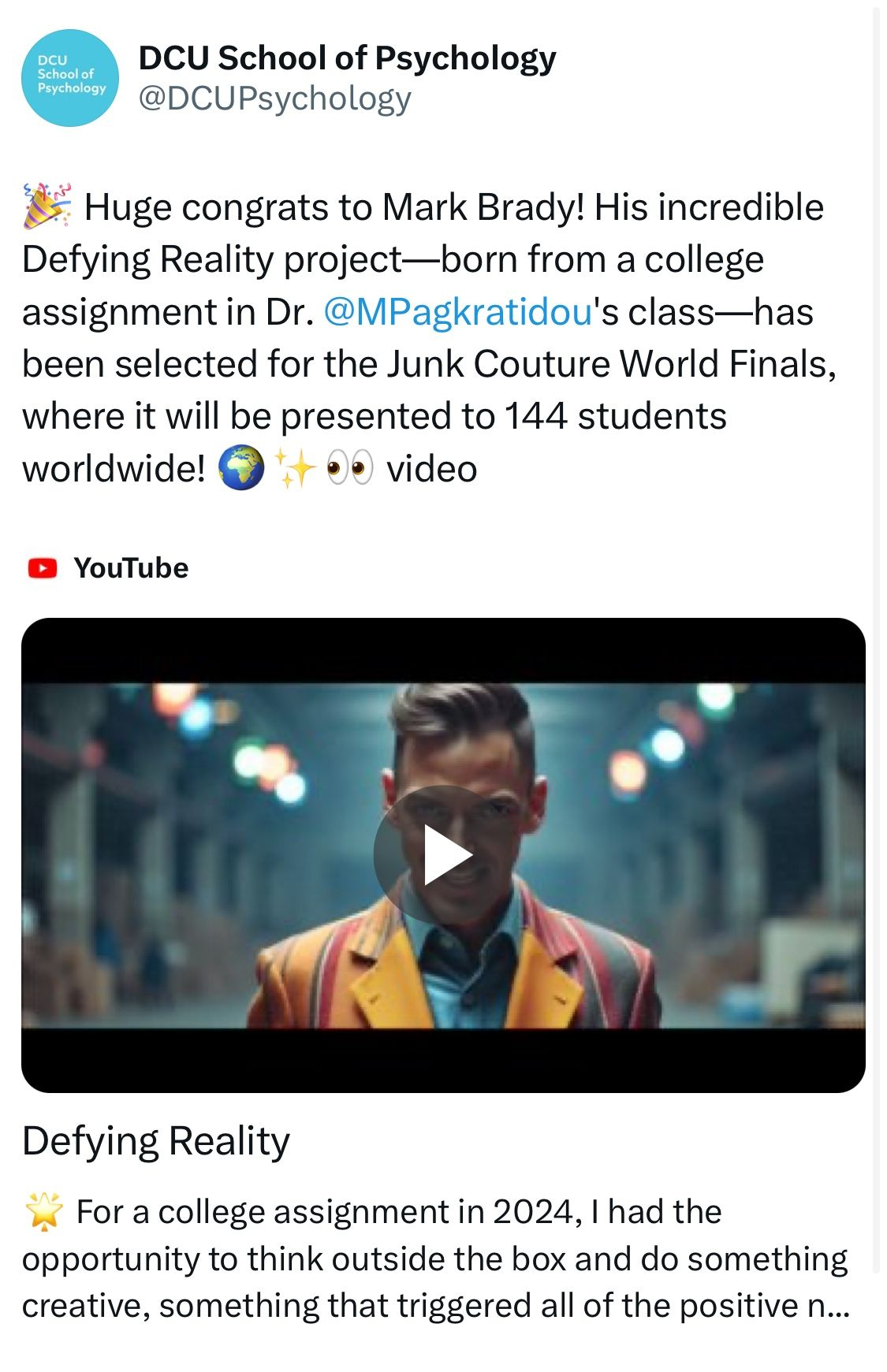The image size is (887, 1372).
Task: Click the eyes emoji before video
Action: [349, 469]
